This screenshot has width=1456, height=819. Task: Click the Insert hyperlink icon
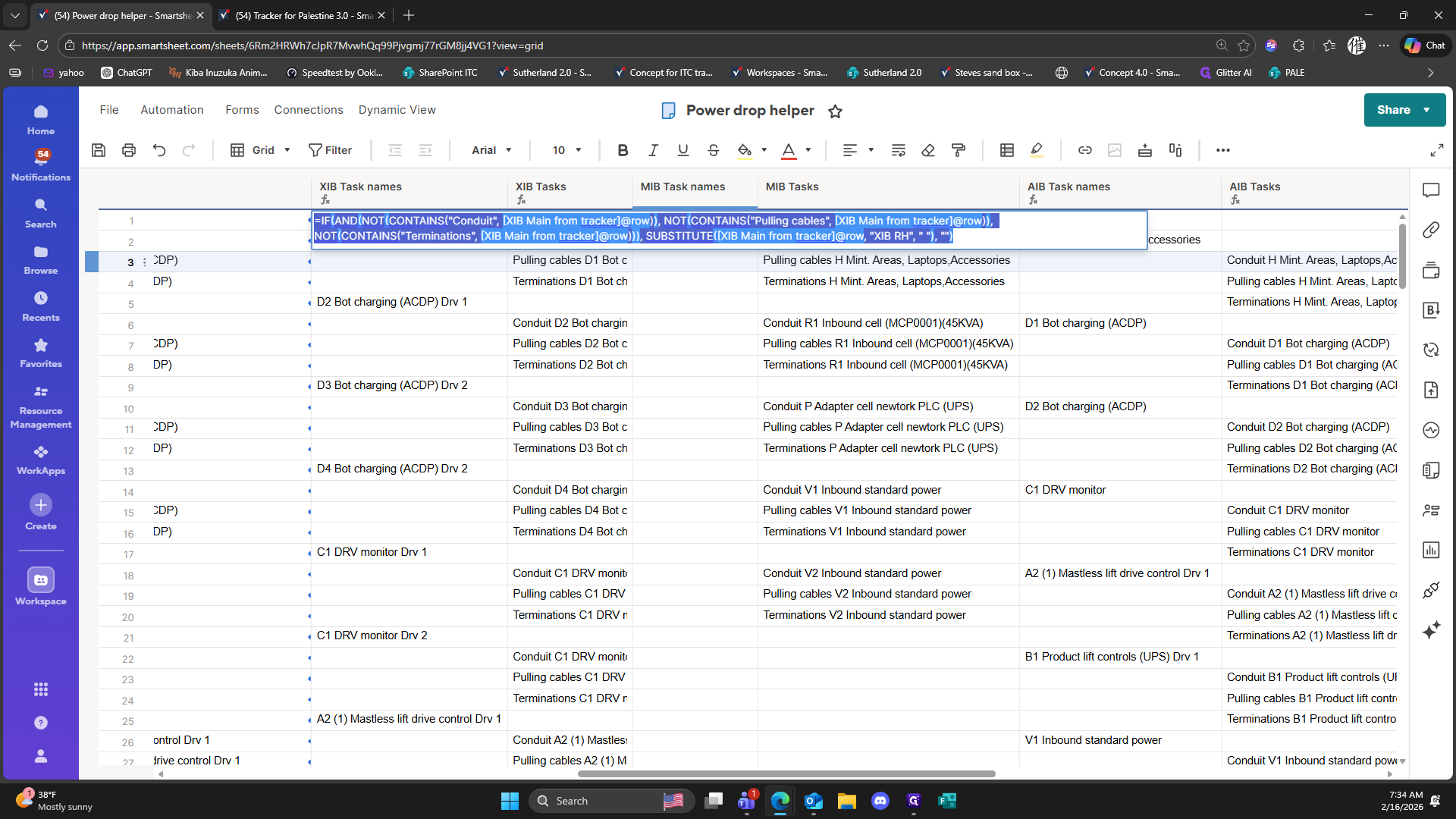tap(1084, 150)
